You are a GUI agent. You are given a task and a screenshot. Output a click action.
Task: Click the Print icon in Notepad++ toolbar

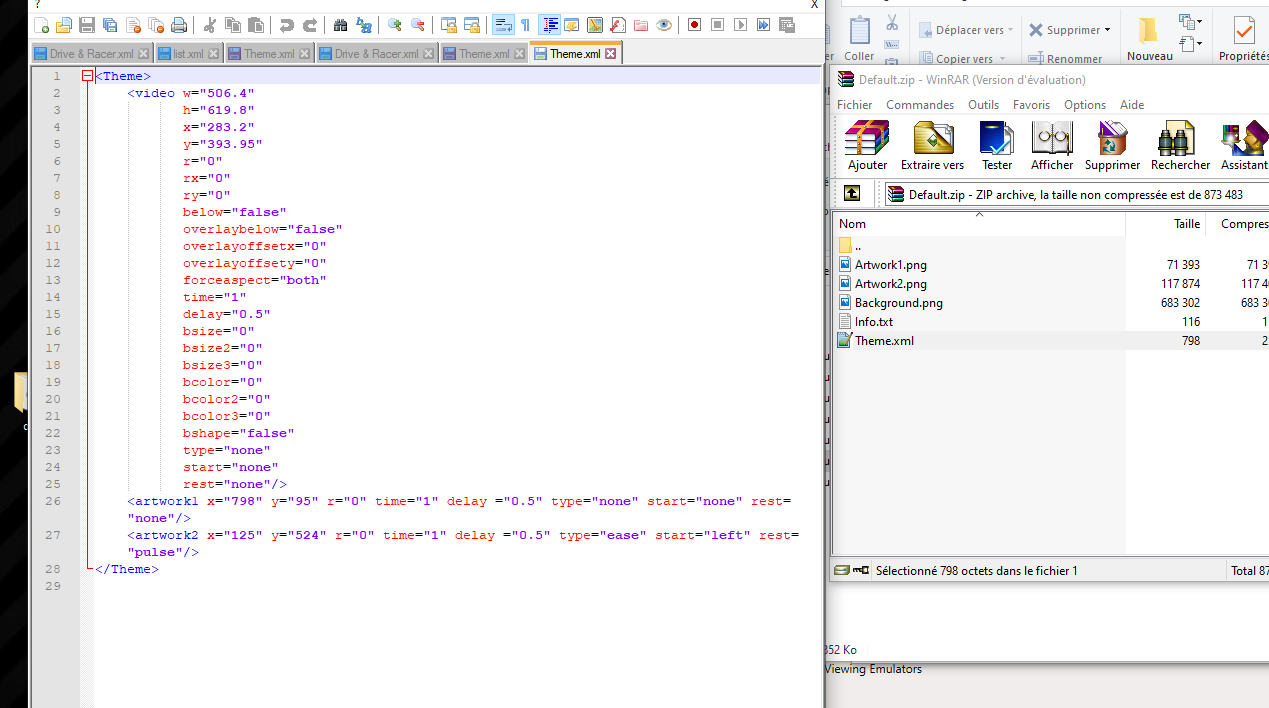coord(179,25)
